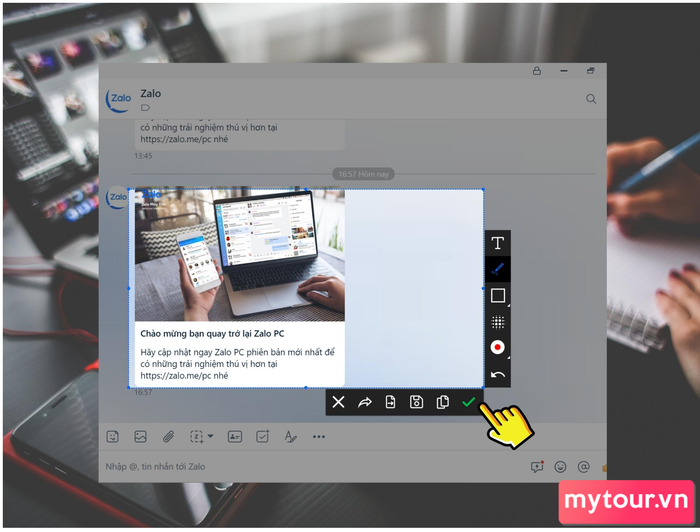Click the create task checkbox icon
700x532 pixels.
(262, 436)
